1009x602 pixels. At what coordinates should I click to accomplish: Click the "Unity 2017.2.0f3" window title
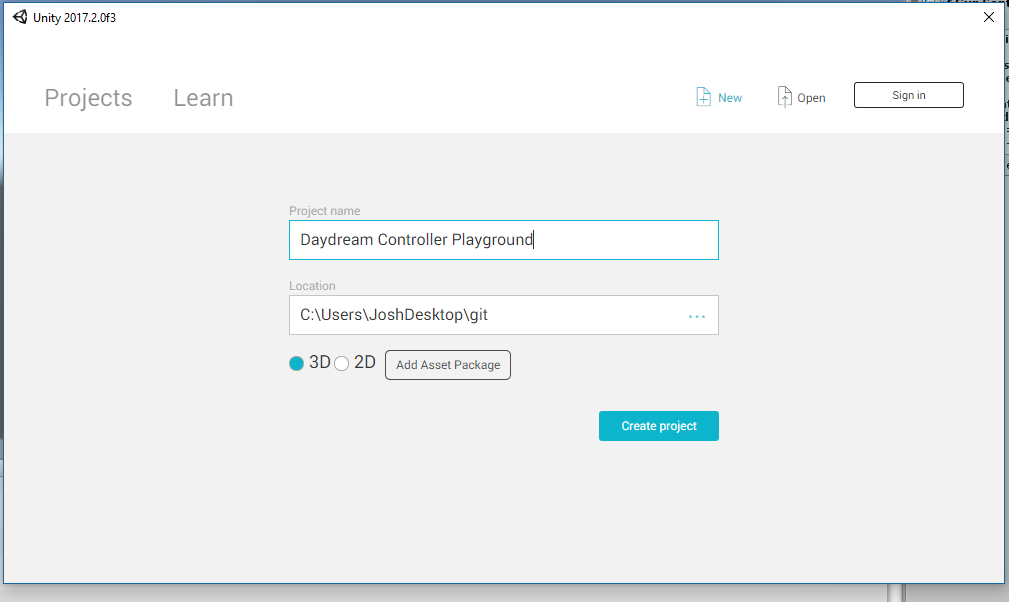(x=75, y=17)
